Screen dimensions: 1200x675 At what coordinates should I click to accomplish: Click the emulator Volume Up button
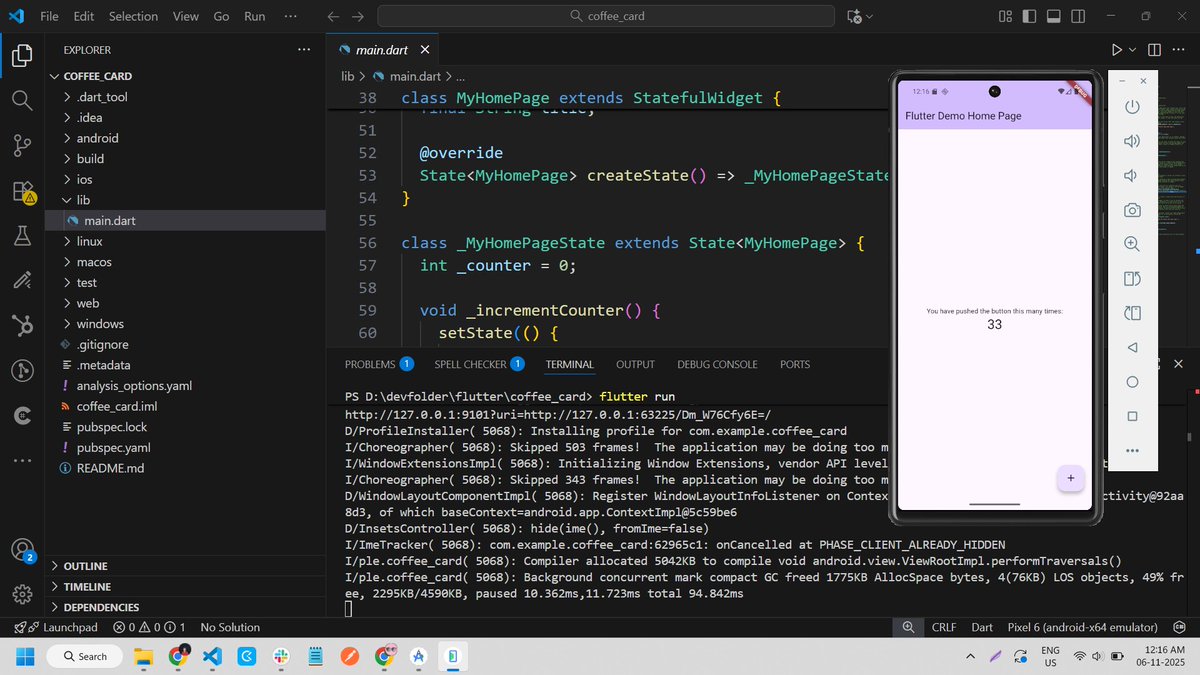(1132, 141)
